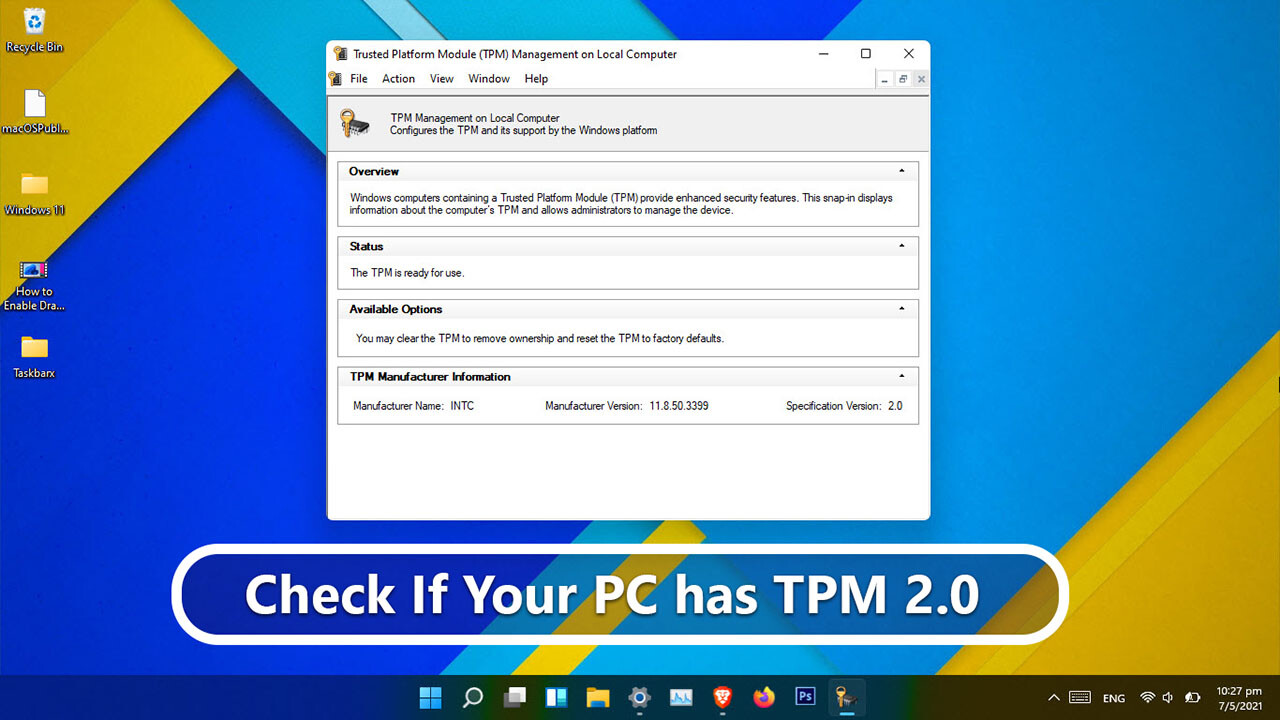Click 'The TPM is ready for use.' text

click(x=407, y=273)
